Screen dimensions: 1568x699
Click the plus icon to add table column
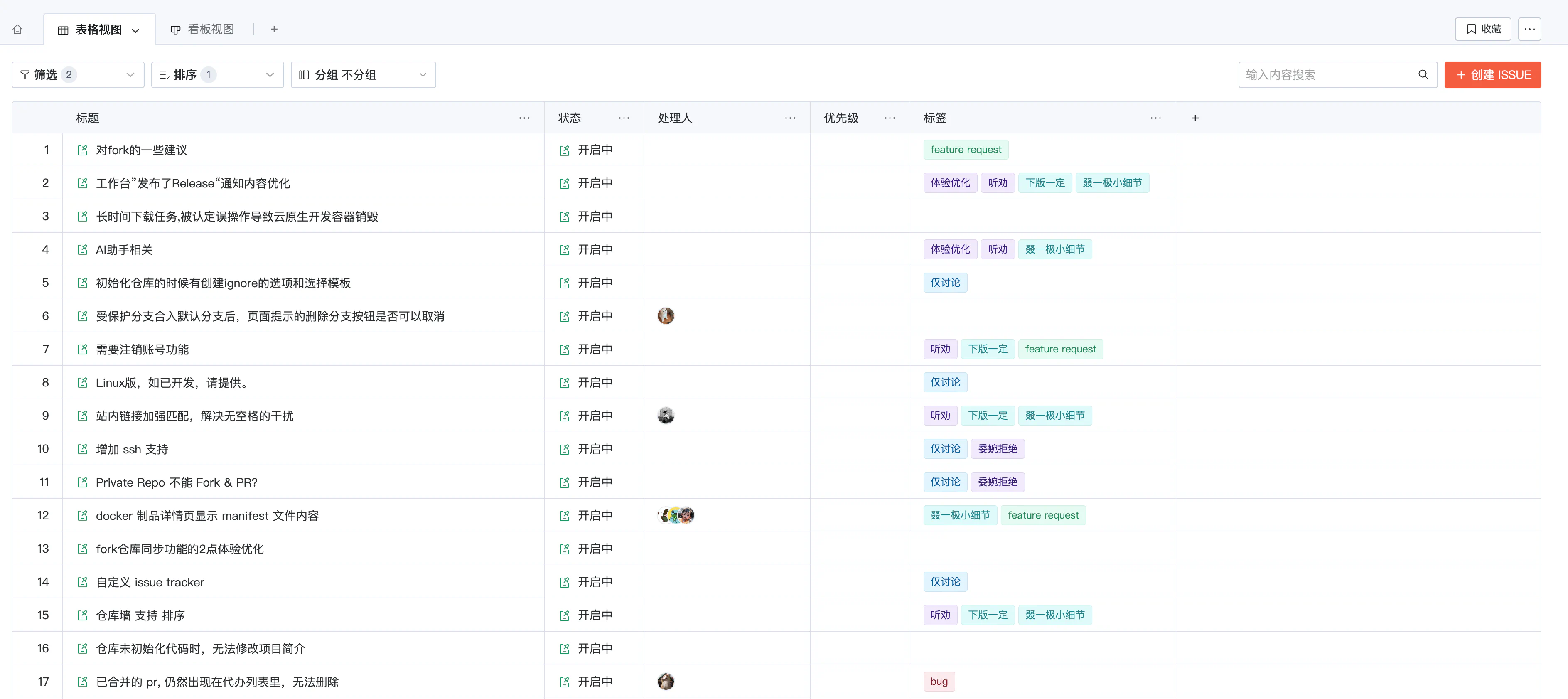click(1194, 118)
